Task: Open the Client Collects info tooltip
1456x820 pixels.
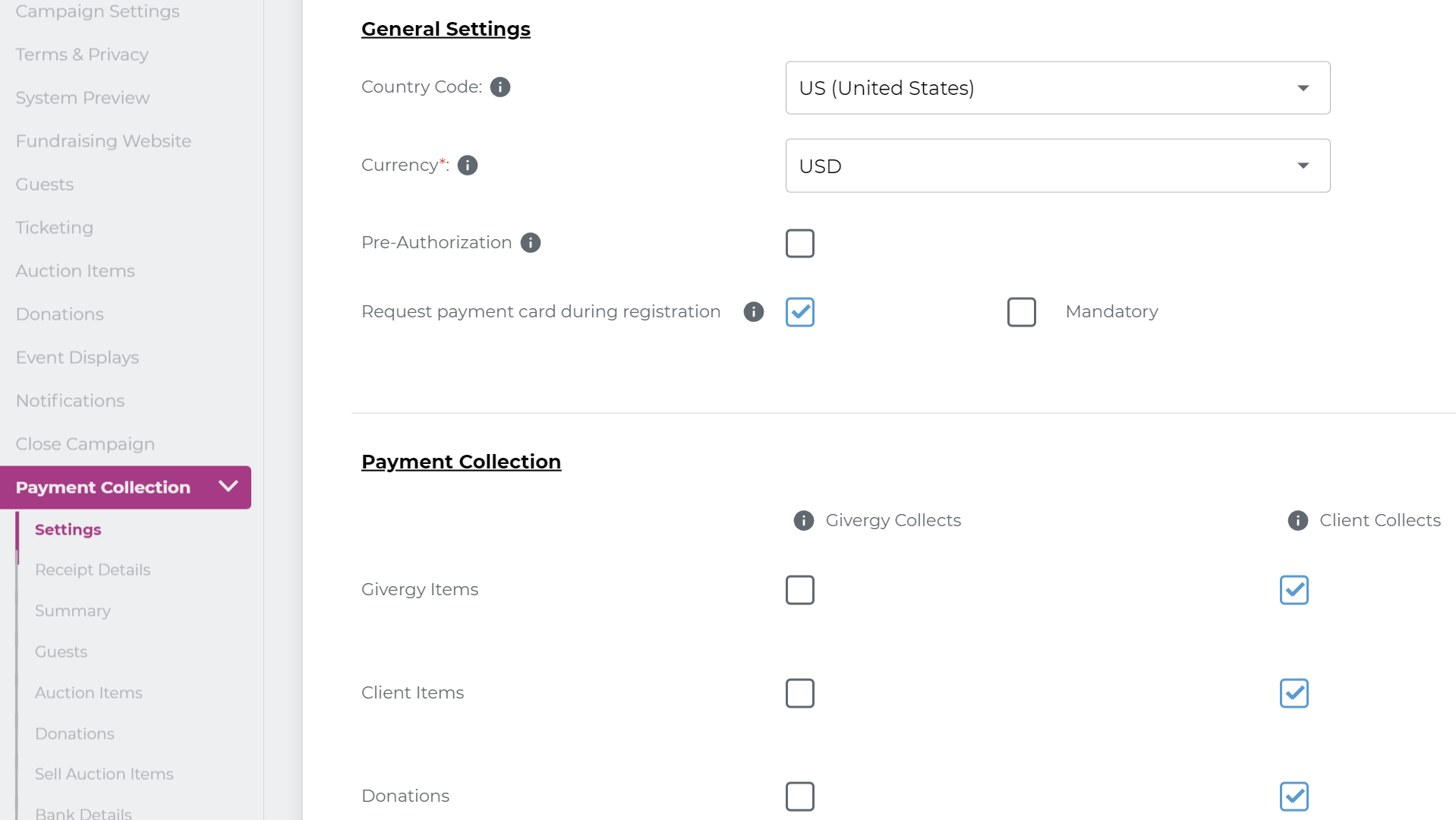Action: coord(1297,521)
